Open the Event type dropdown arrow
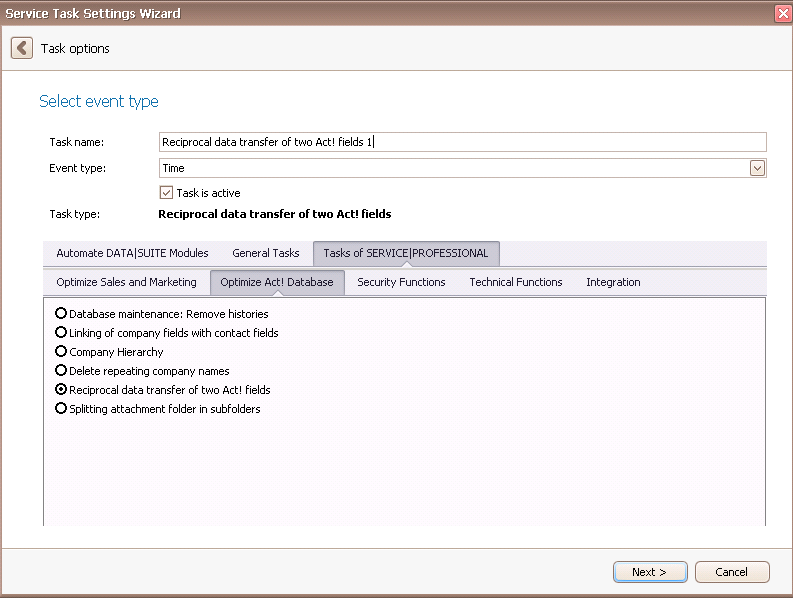The width and height of the screenshot is (793, 598). [757, 168]
